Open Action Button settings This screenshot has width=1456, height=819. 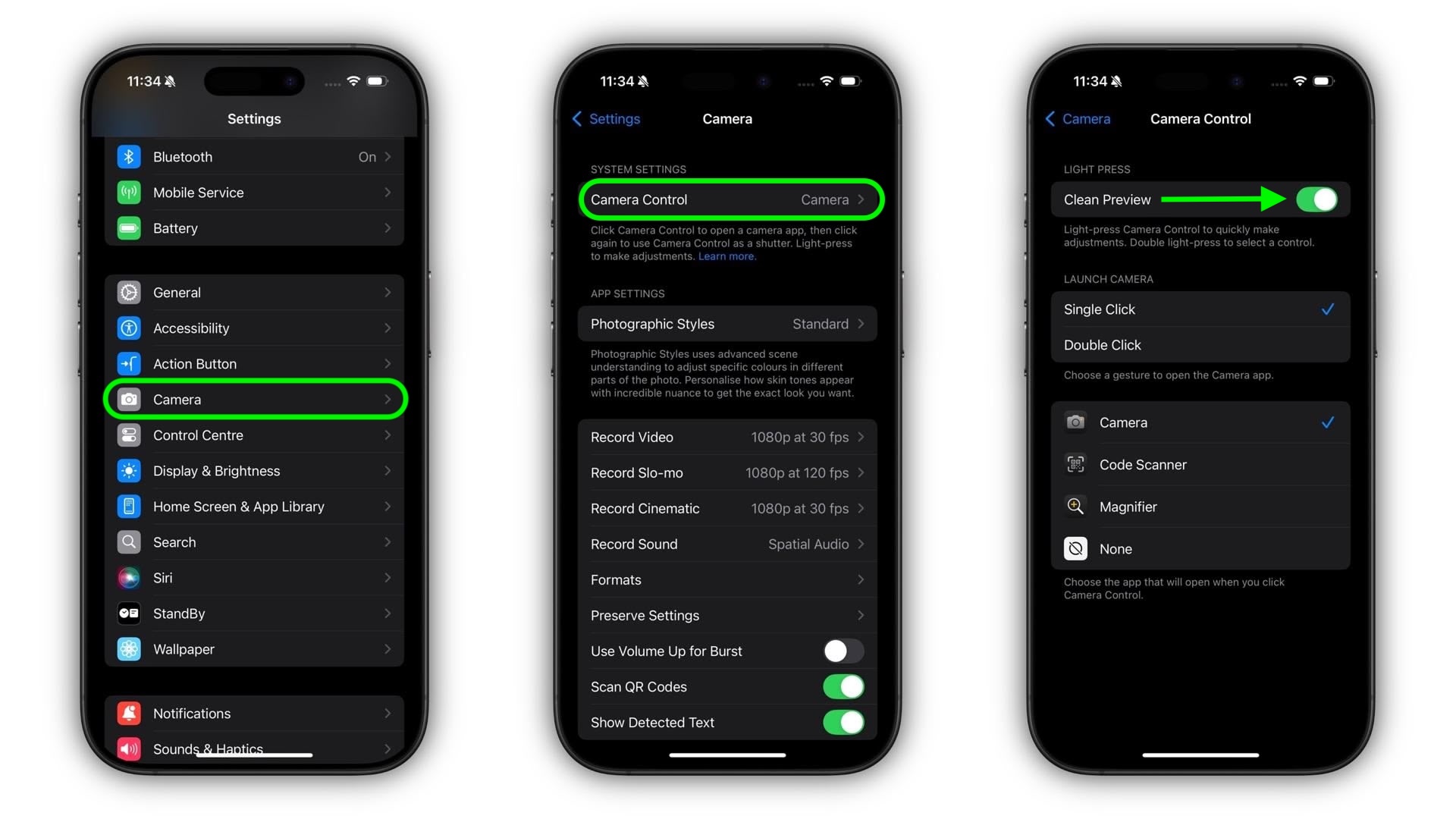(x=253, y=363)
